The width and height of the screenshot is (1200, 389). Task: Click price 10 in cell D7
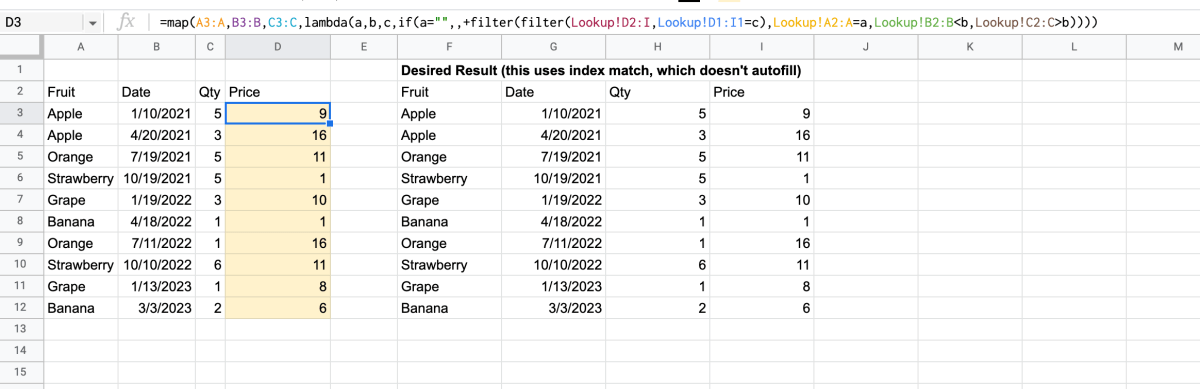tap(277, 200)
